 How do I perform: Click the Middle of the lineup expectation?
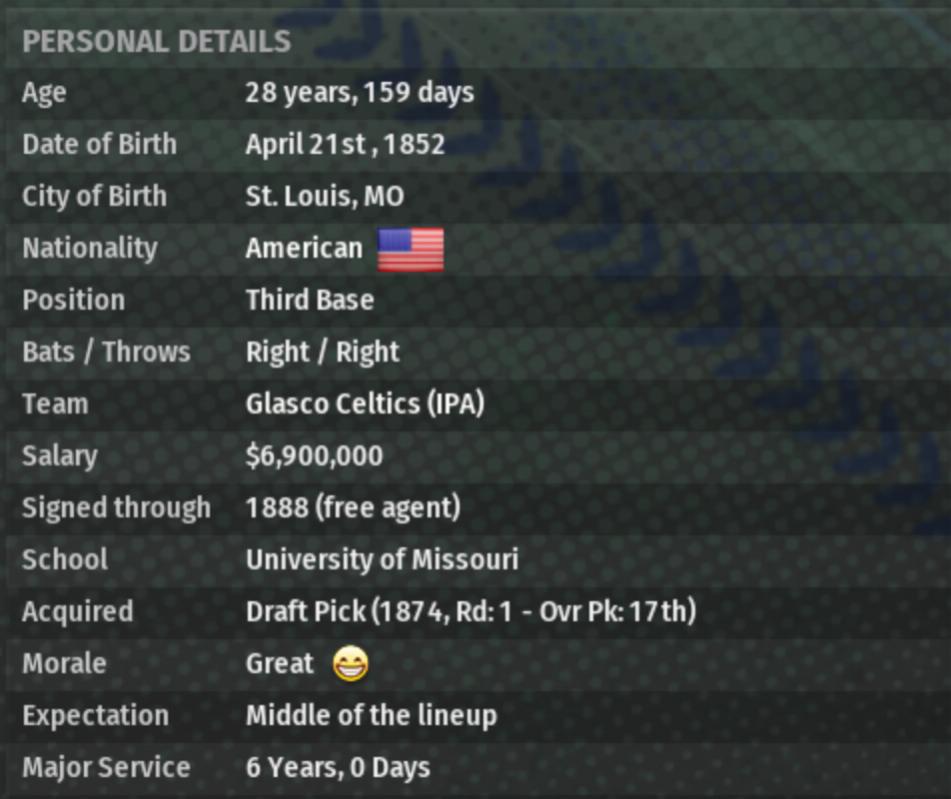tap(371, 716)
